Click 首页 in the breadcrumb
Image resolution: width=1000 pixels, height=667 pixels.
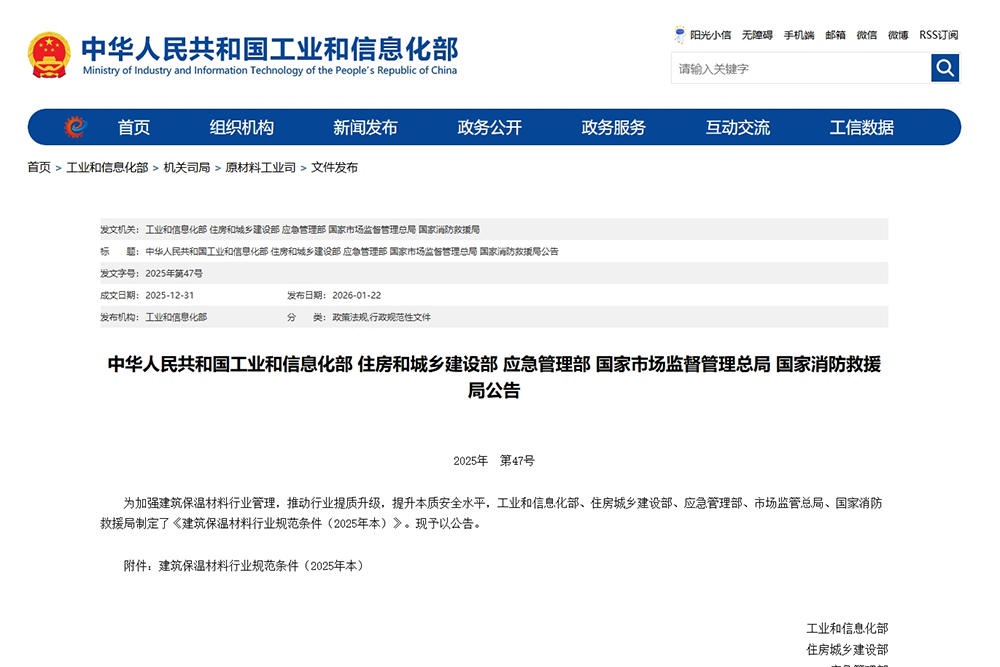point(39,168)
